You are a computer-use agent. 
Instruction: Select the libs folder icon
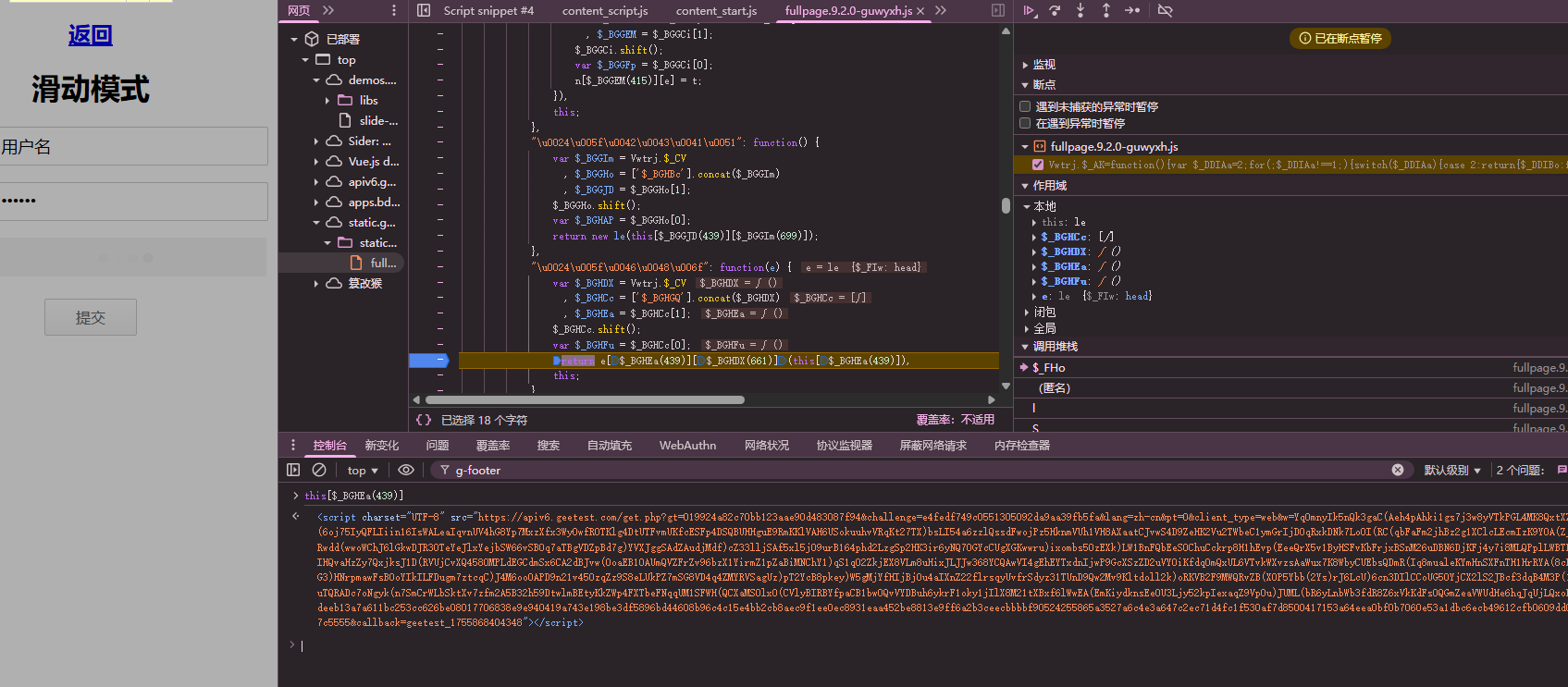coord(345,100)
